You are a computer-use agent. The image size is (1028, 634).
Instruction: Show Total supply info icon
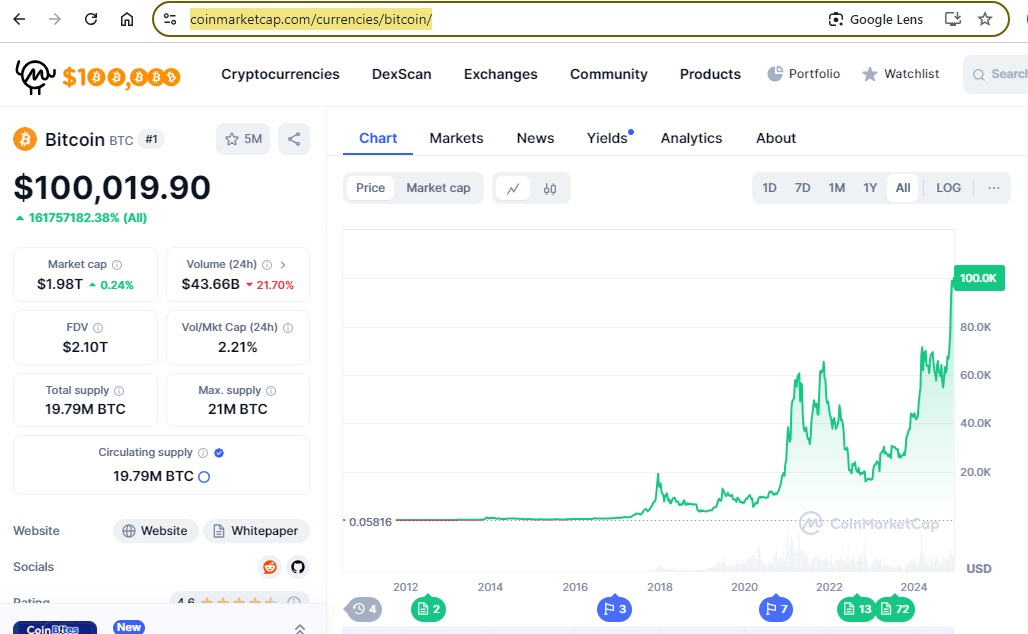(x=119, y=391)
